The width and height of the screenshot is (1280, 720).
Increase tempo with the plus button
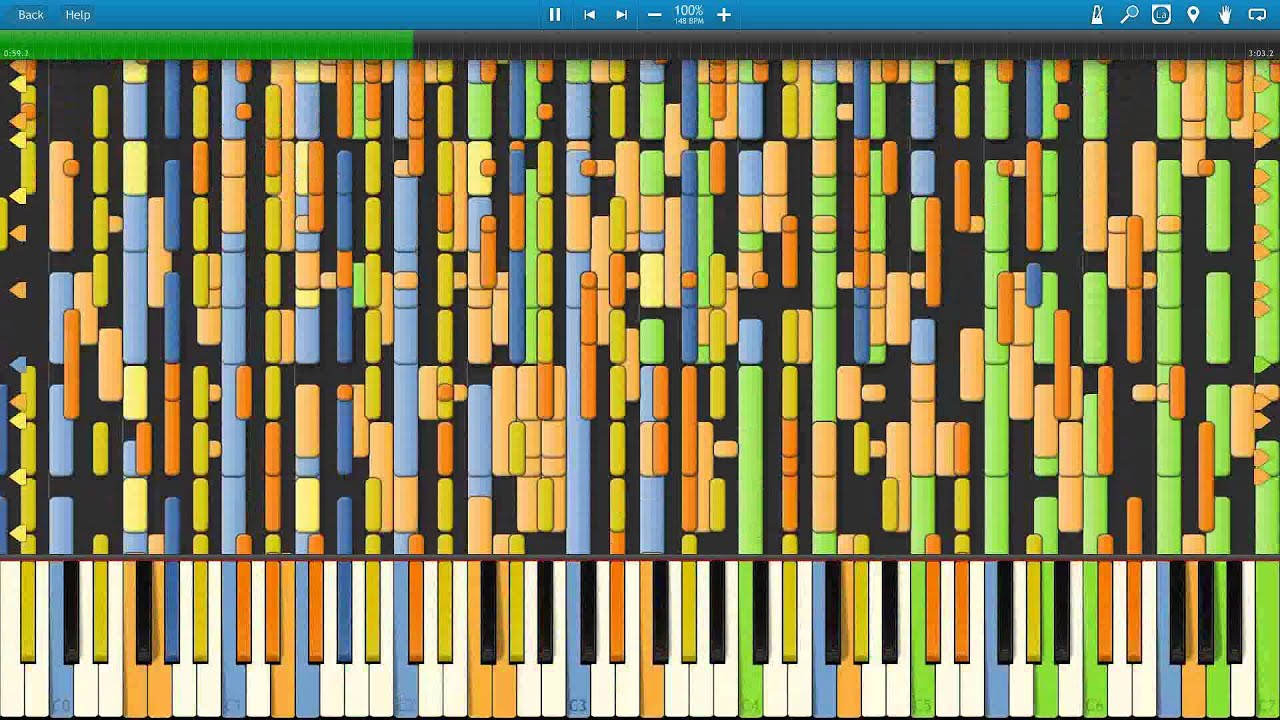[x=724, y=14]
